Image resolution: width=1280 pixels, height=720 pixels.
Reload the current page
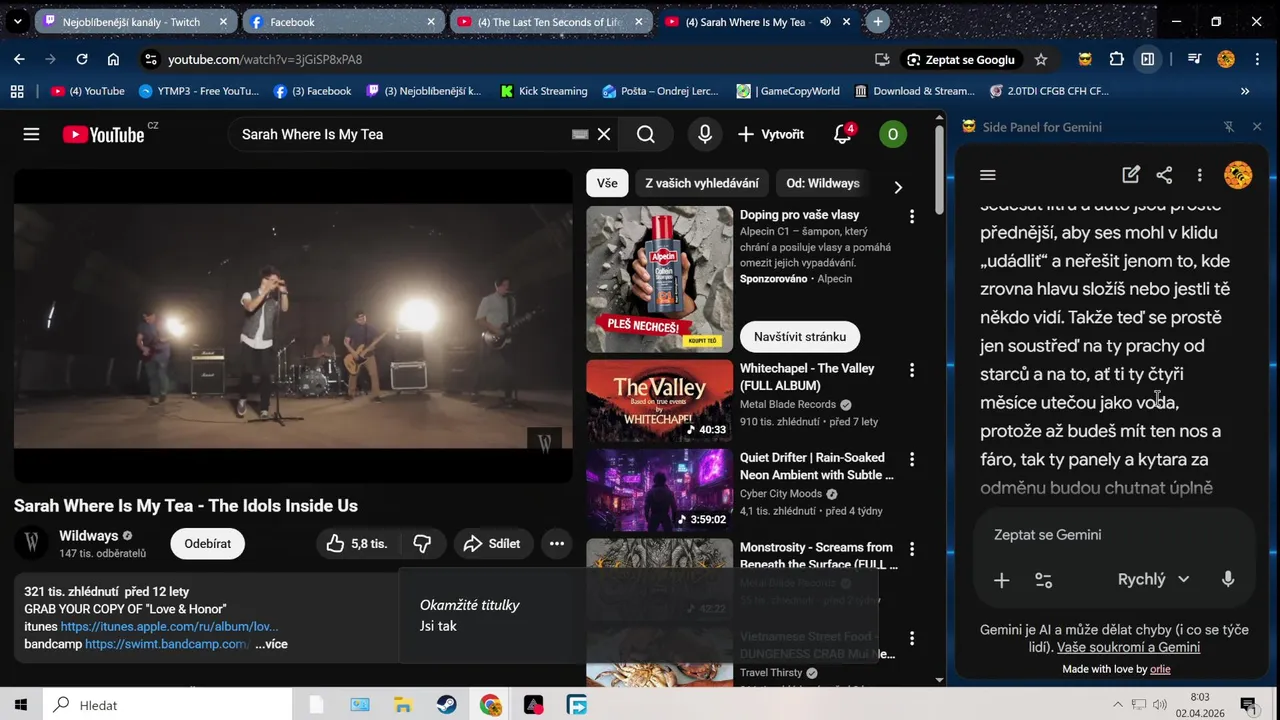82,59
